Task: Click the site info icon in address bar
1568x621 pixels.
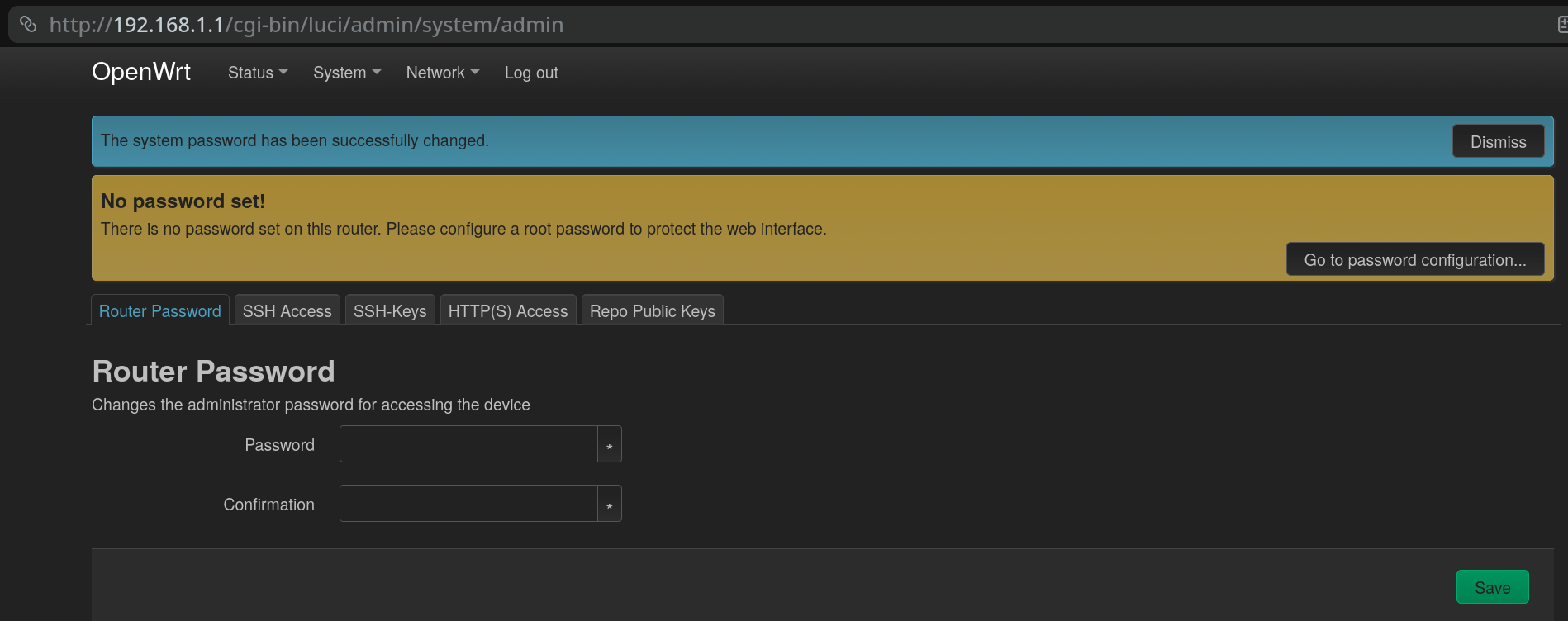Action: click(x=28, y=25)
